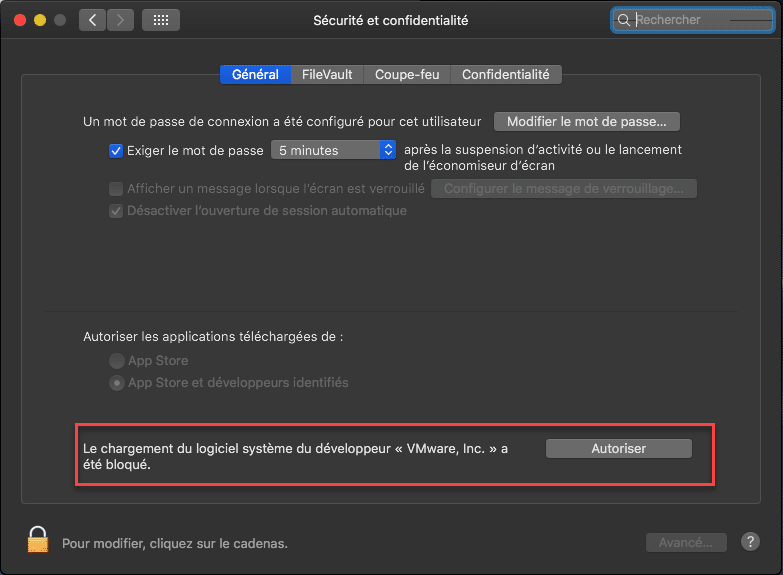This screenshot has width=783, height=575.
Task: Open the Confidentialité tab
Action: pyautogui.click(x=505, y=75)
